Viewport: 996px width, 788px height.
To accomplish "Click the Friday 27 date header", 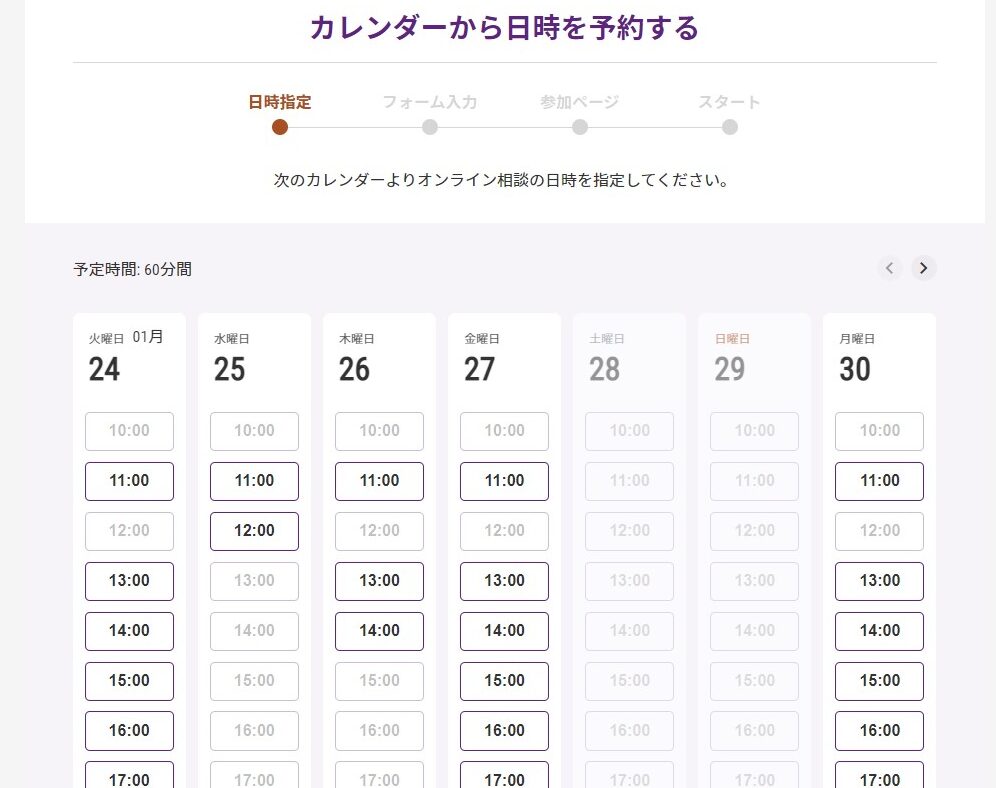I will (x=480, y=359).
